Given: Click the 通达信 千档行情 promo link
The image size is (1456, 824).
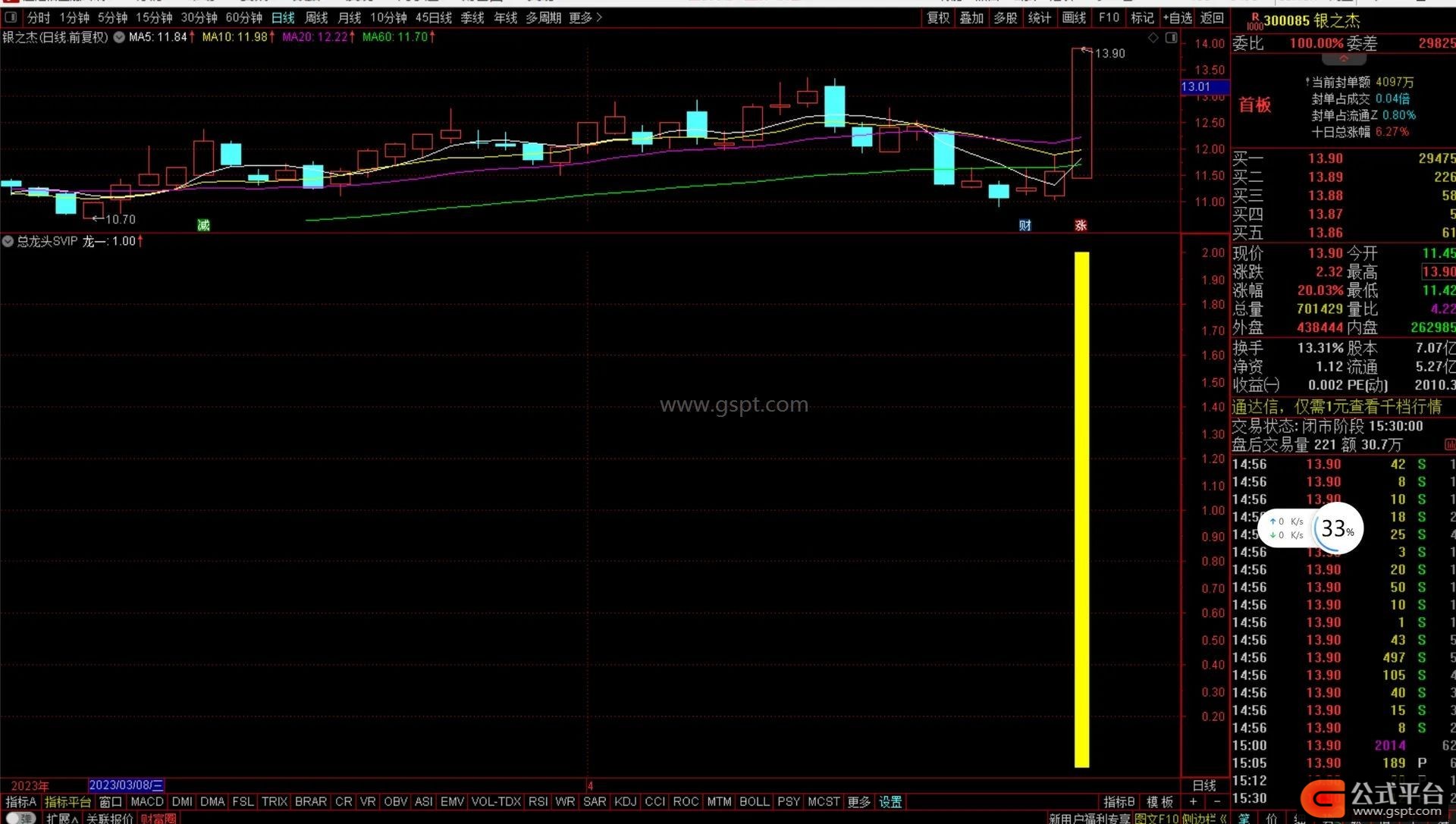Looking at the screenshot, I should [1337, 407].
